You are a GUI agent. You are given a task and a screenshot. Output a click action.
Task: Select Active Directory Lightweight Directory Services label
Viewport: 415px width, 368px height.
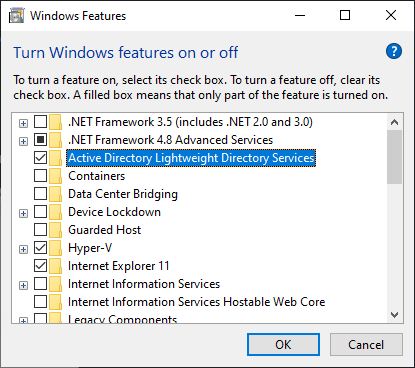pos(191,158)
